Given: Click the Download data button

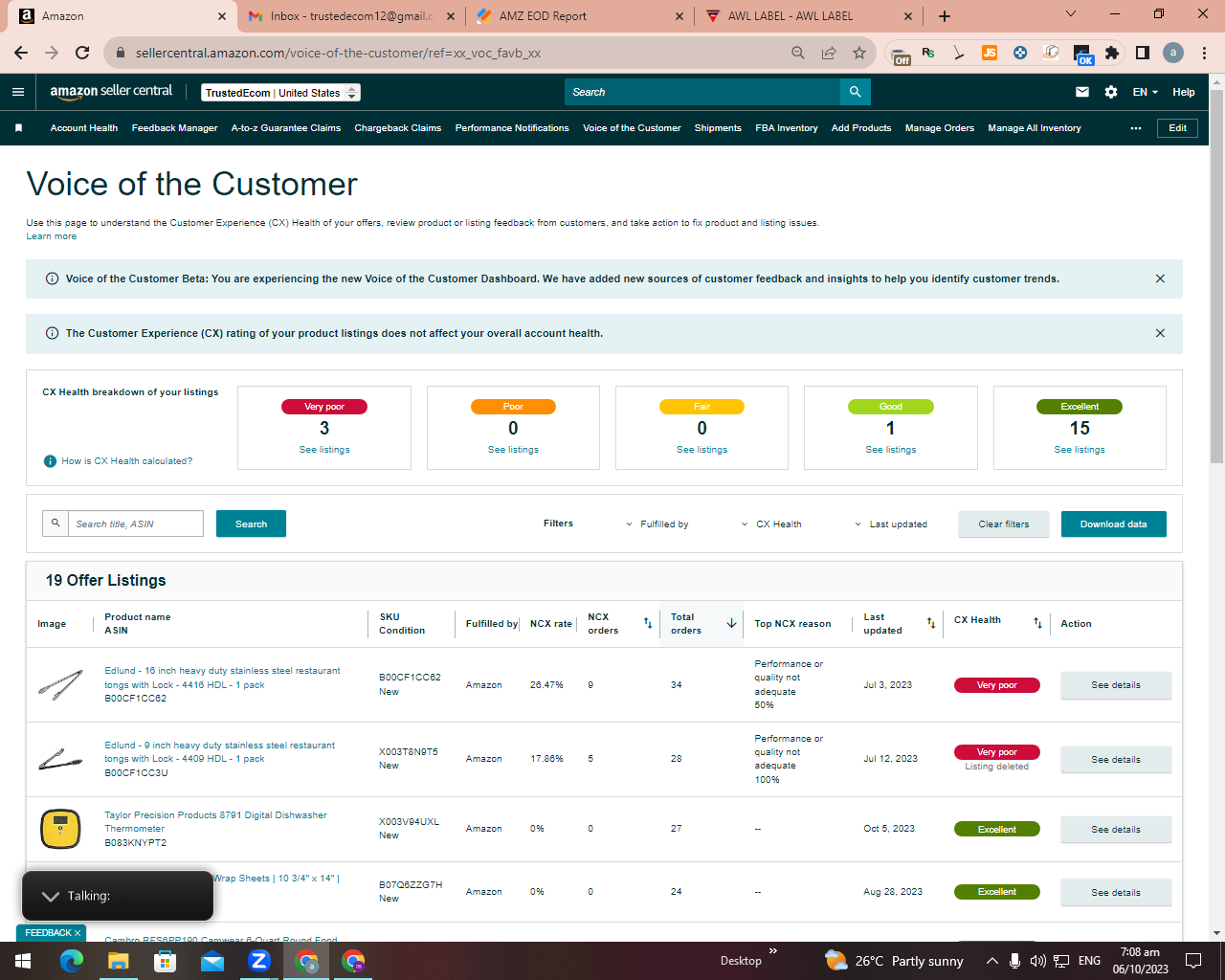Looking at the screenshot, I should coord(1114,524).
